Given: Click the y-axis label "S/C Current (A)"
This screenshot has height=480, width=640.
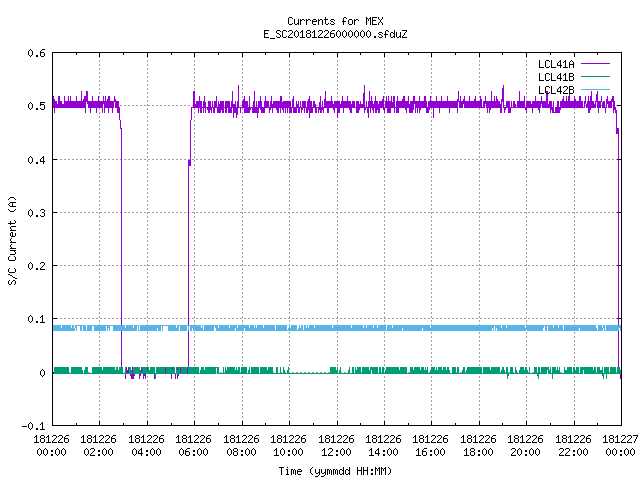Looking at the screenshot, I should coord(13,240).
